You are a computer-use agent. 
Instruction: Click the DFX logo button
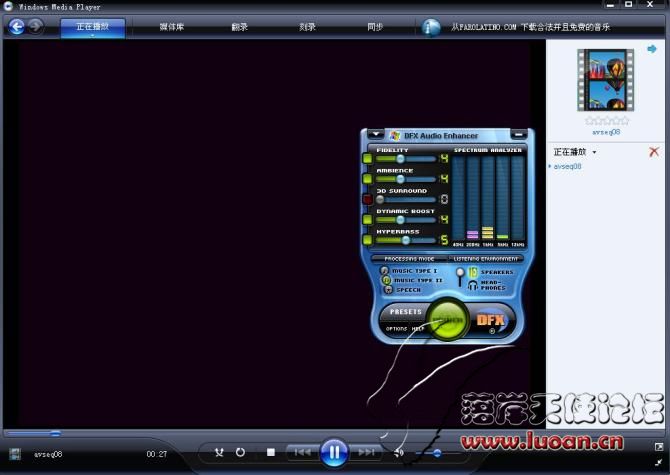tap(491, 320)
